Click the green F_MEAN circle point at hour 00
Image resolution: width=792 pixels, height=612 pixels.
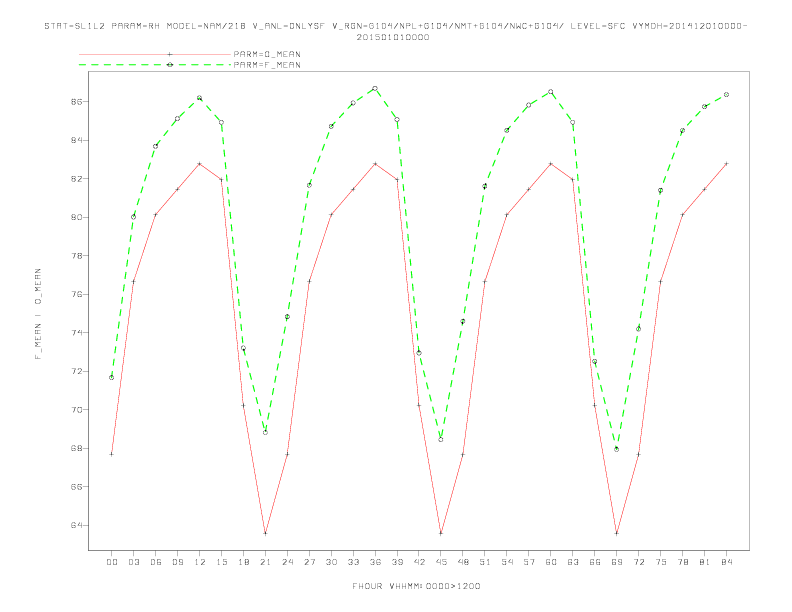[112, 378]
